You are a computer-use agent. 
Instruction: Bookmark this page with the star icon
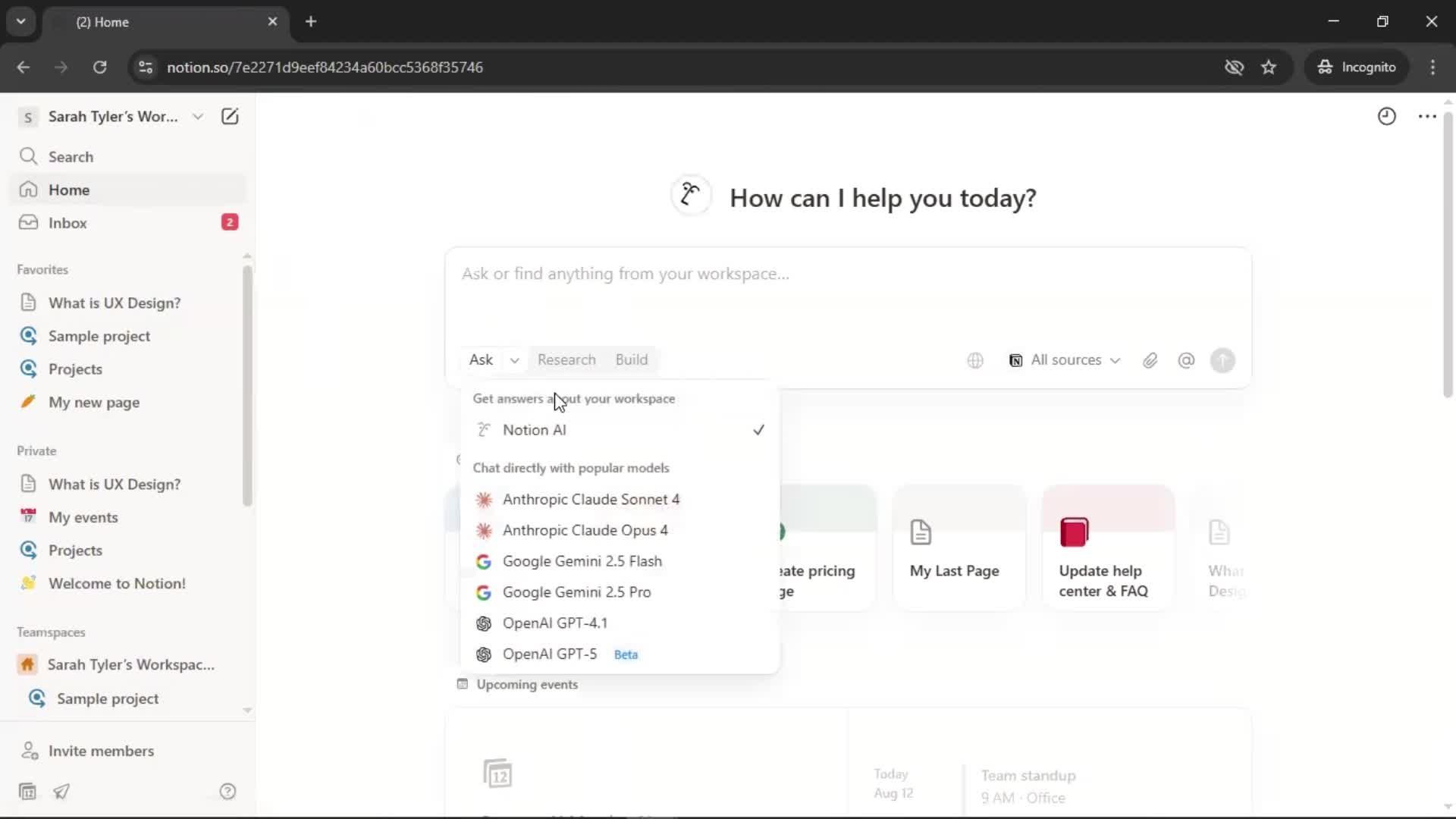1269,67
